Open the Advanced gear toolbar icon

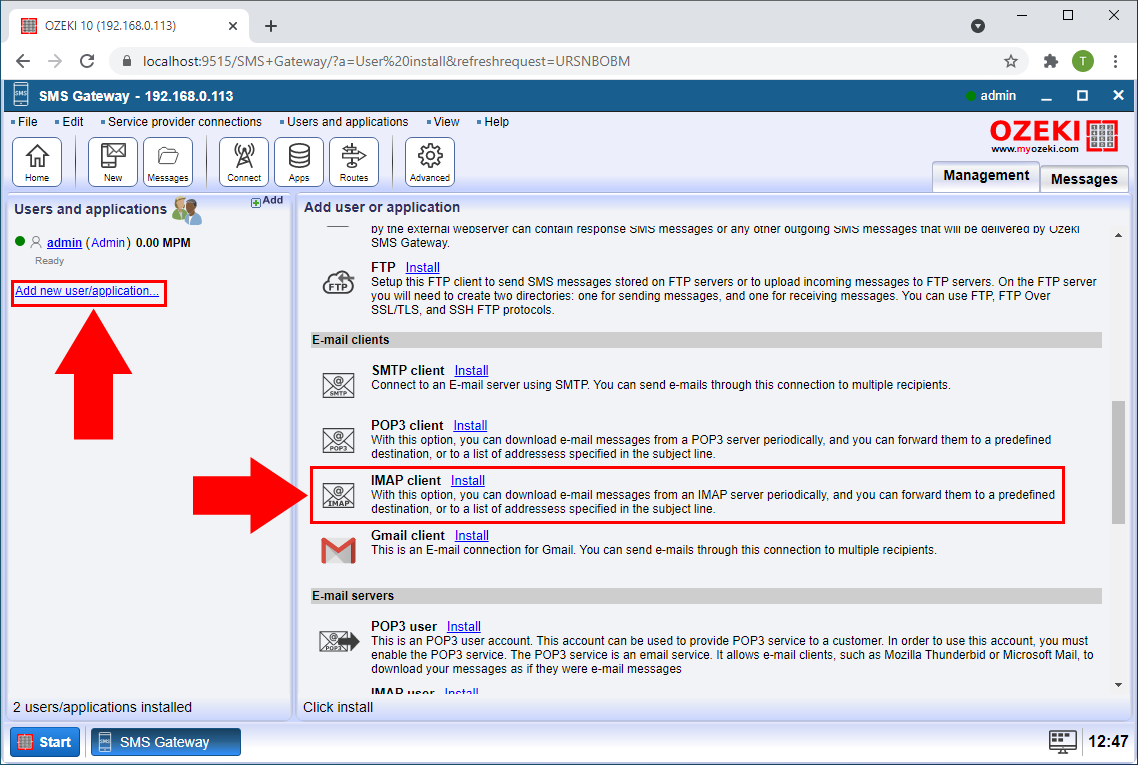click(x=430, y=161)
